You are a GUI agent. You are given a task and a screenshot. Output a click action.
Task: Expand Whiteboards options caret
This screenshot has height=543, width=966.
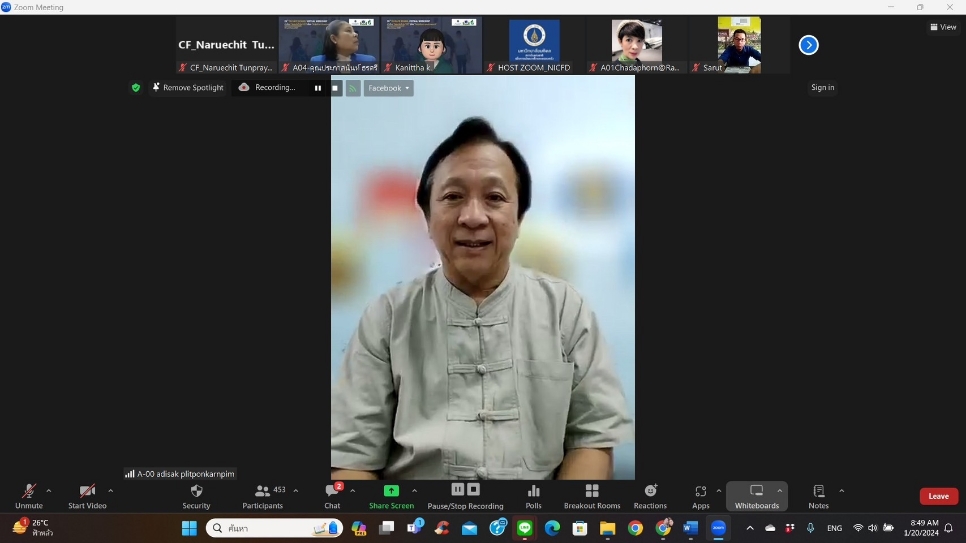coord(779,491)
